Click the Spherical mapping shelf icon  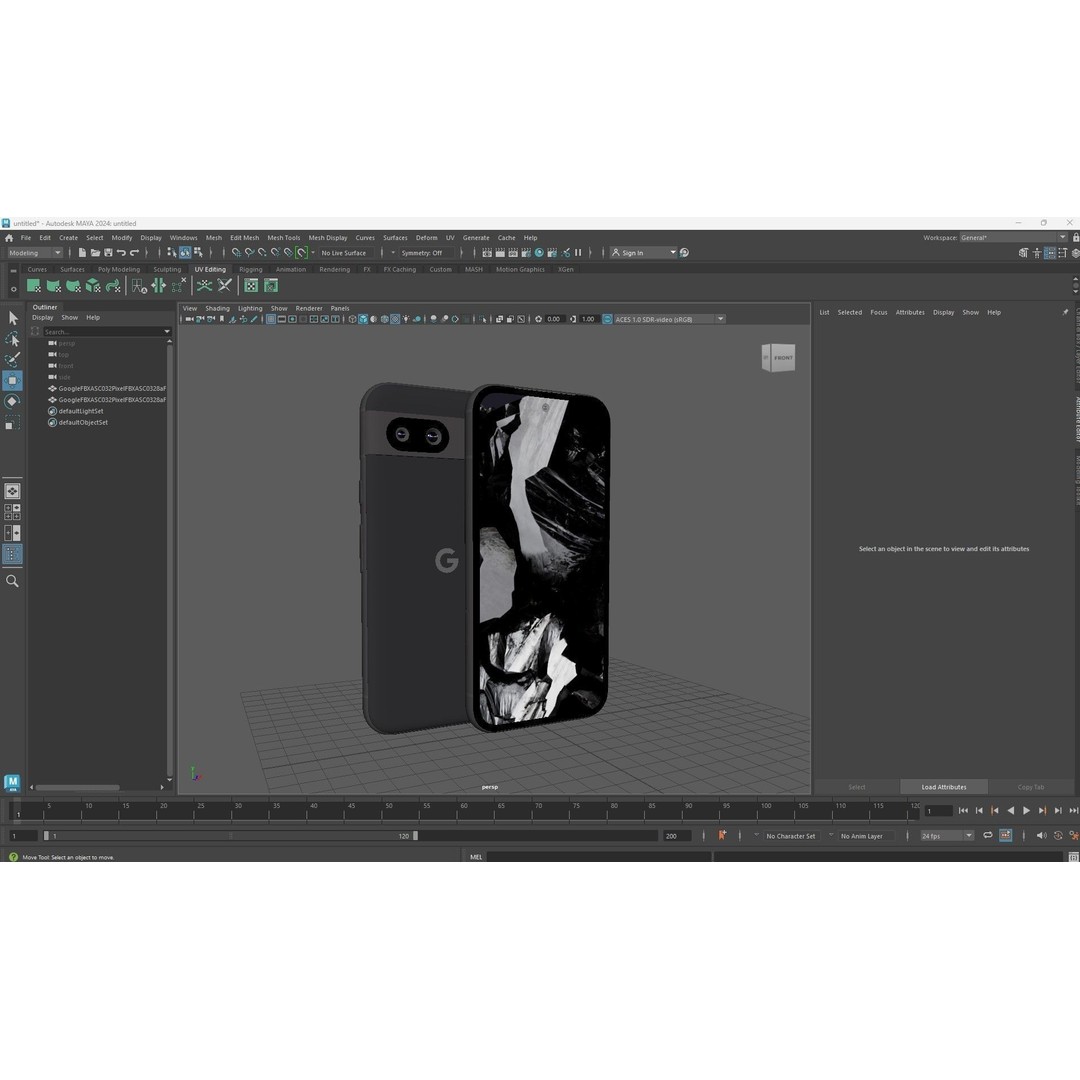73,285
